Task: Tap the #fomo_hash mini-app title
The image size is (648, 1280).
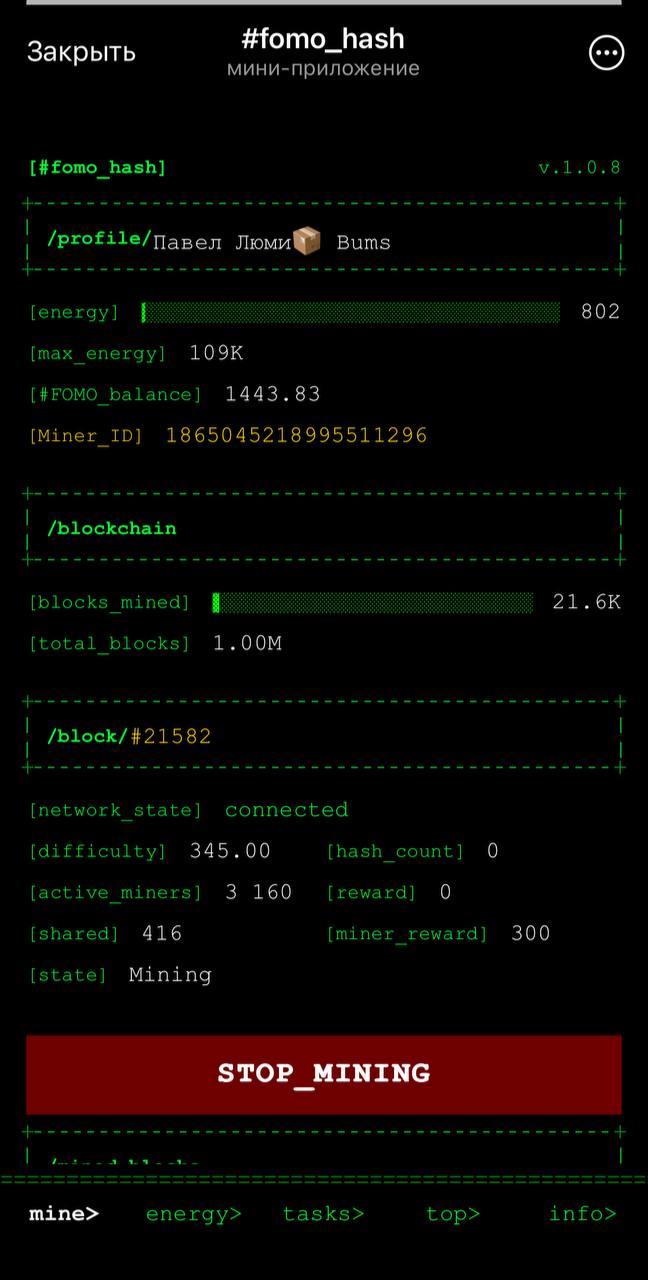Action: pos(323,39)
